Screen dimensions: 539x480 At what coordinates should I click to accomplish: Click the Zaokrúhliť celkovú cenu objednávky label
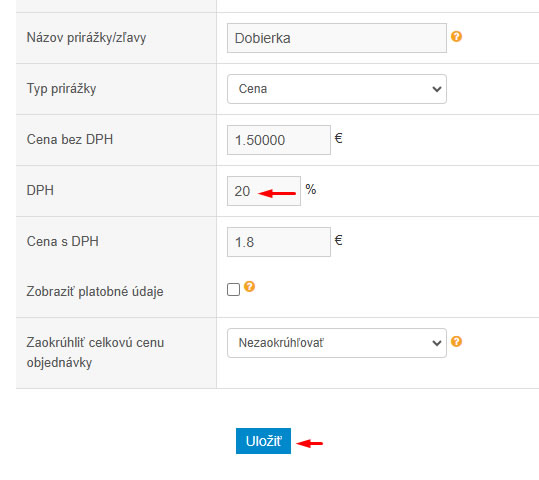95,352
